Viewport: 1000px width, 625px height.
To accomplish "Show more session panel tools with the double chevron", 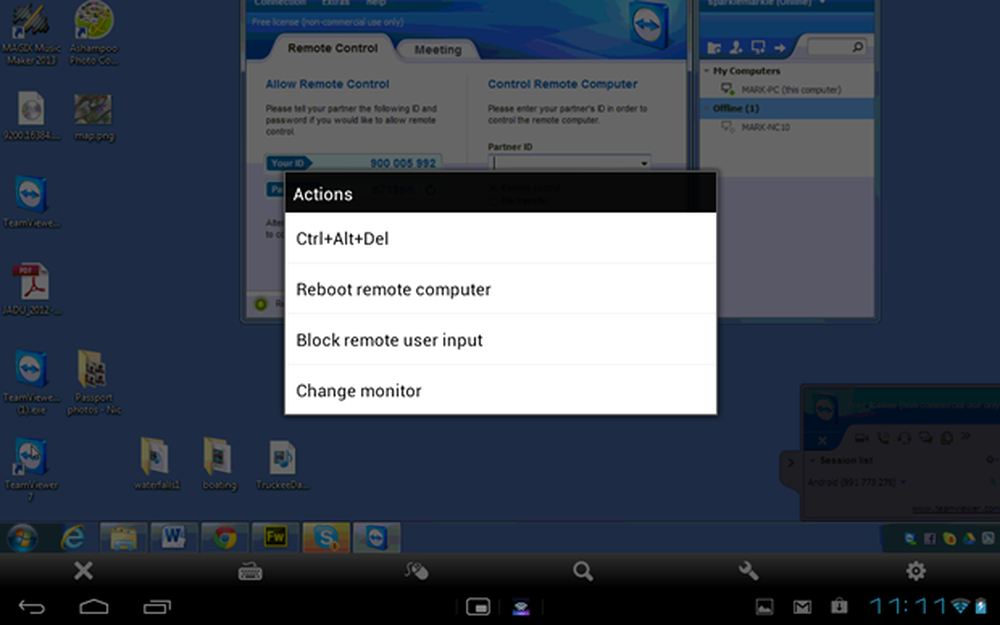I will click(966, 437).
